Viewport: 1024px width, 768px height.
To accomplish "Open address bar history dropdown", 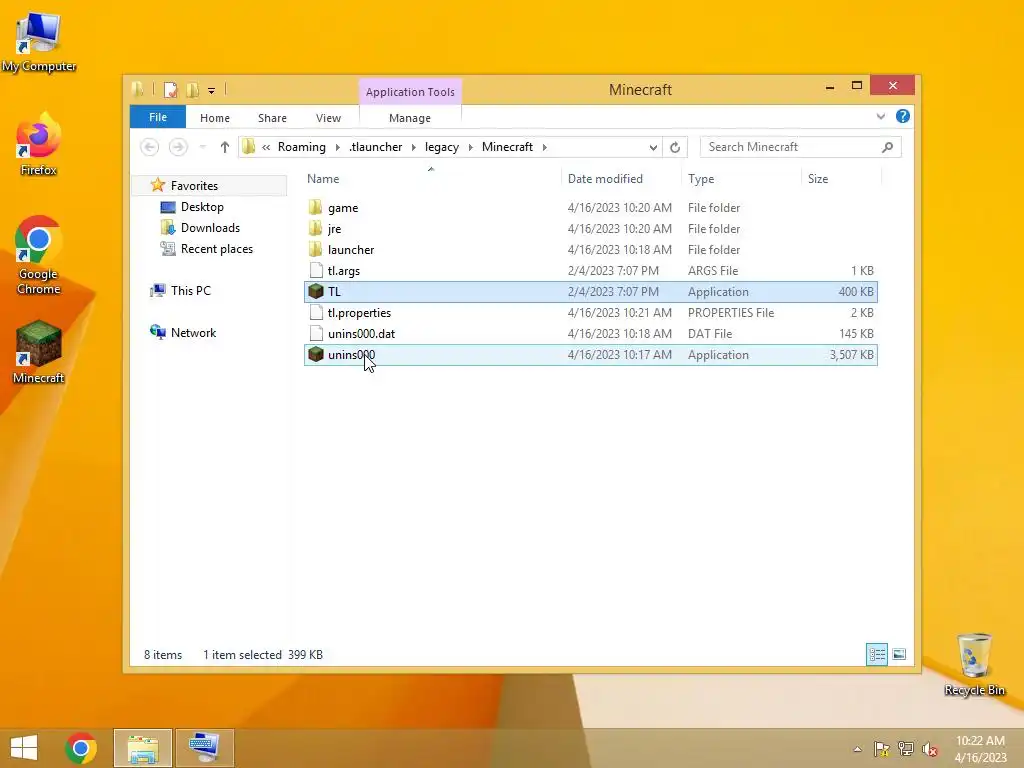I will [652, 148].
